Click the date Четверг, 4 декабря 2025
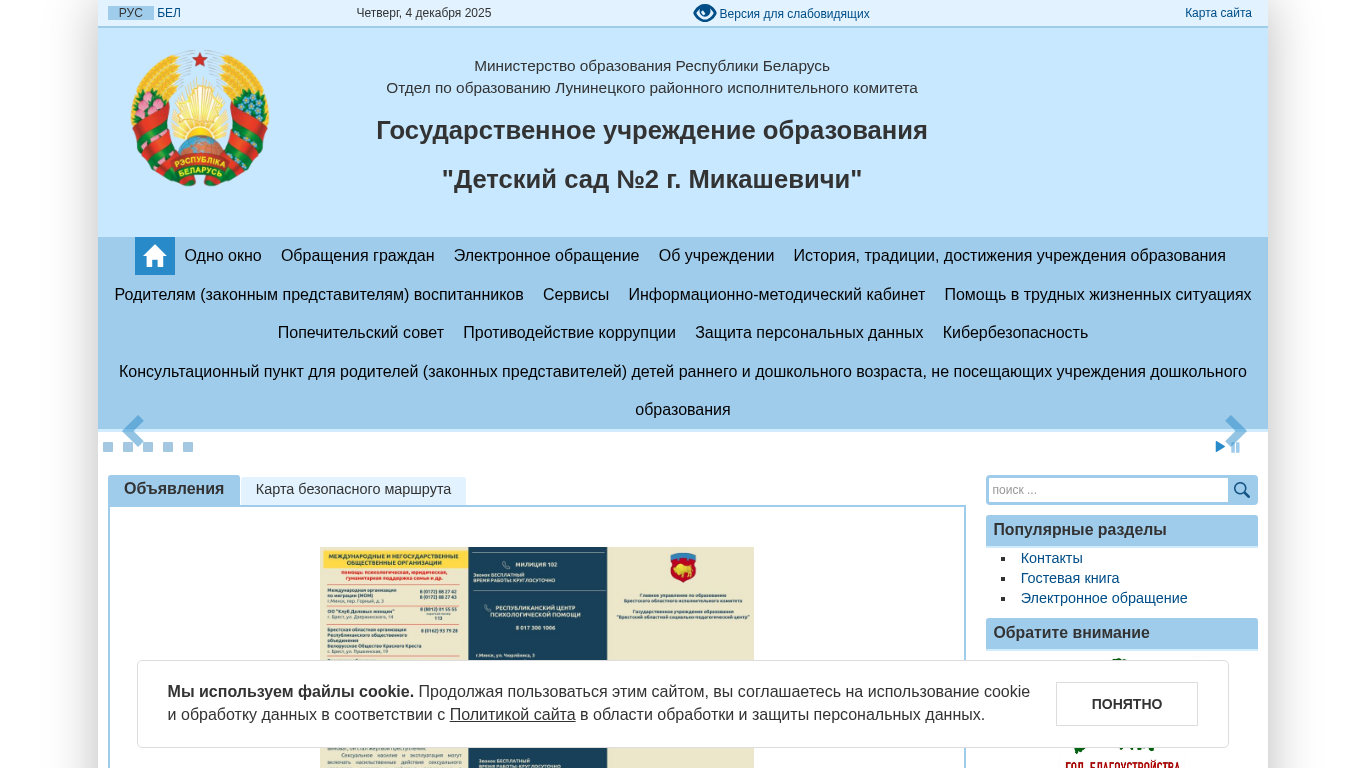This screenshot has height=768, width=1366. tap(424, 13)
